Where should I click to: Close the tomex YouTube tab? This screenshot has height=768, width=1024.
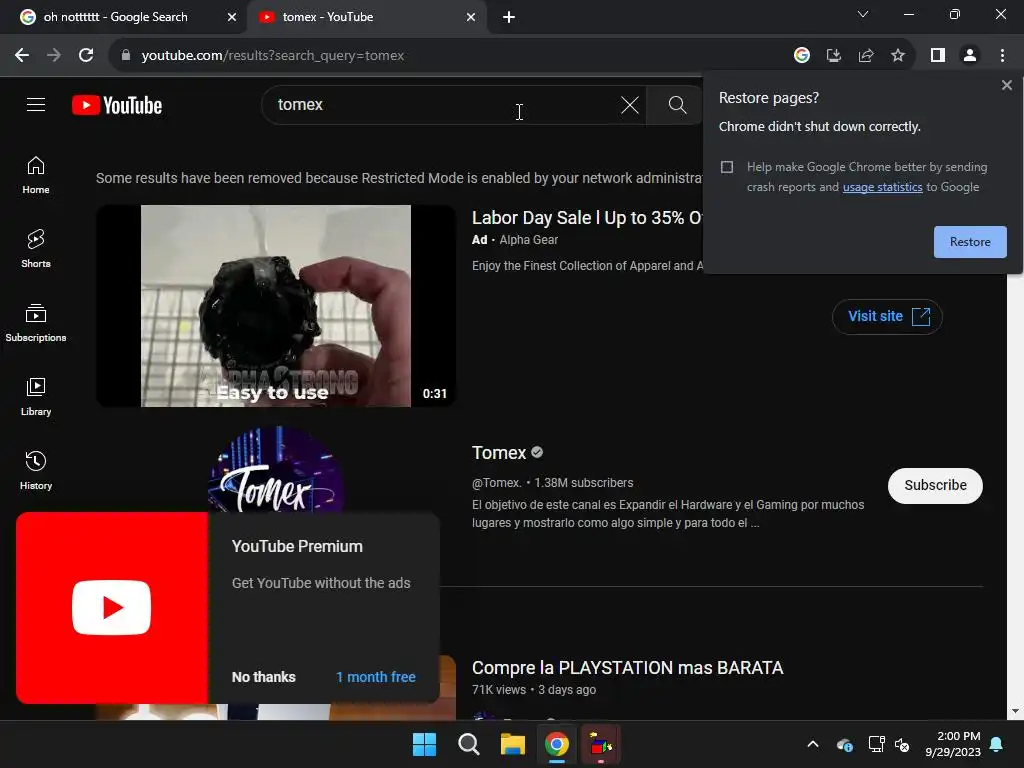[x=470, y=17]
